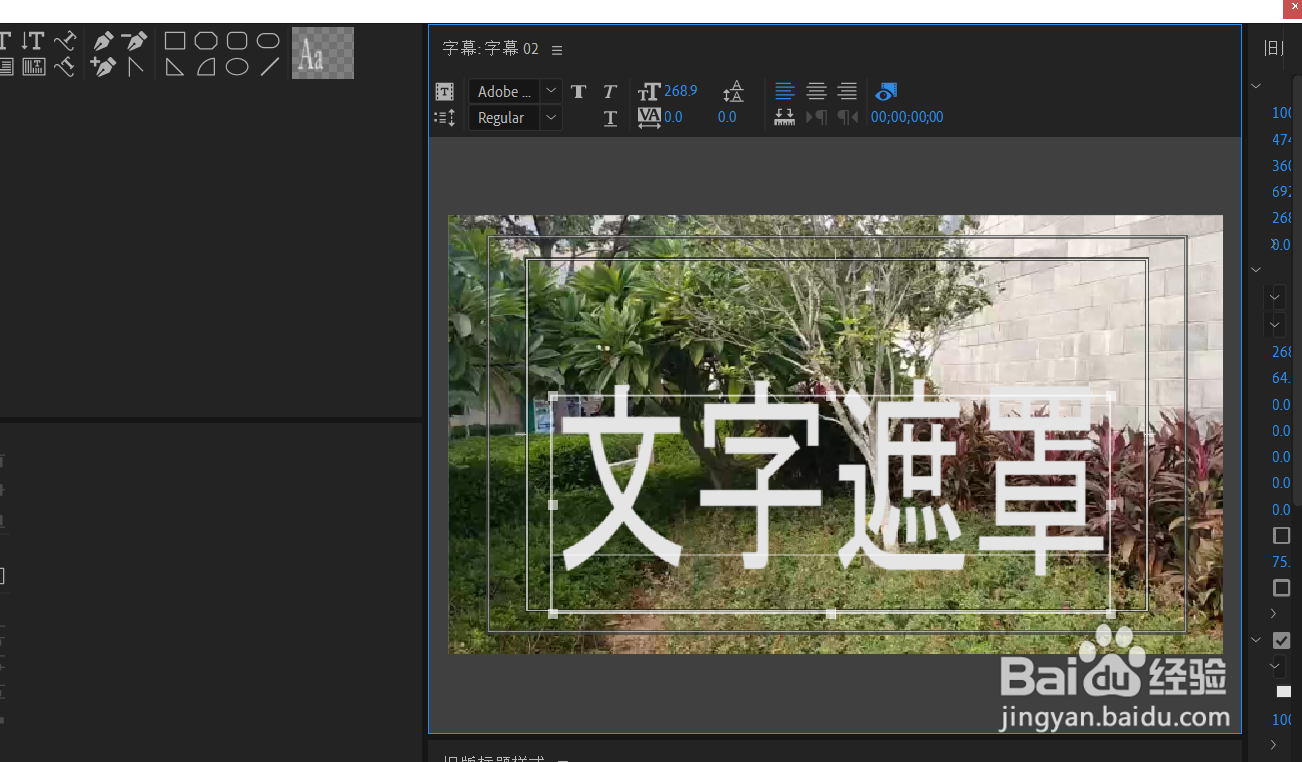Select the Rectangle shape tool
Screen dimensions: 1302x762
(175, 40)
